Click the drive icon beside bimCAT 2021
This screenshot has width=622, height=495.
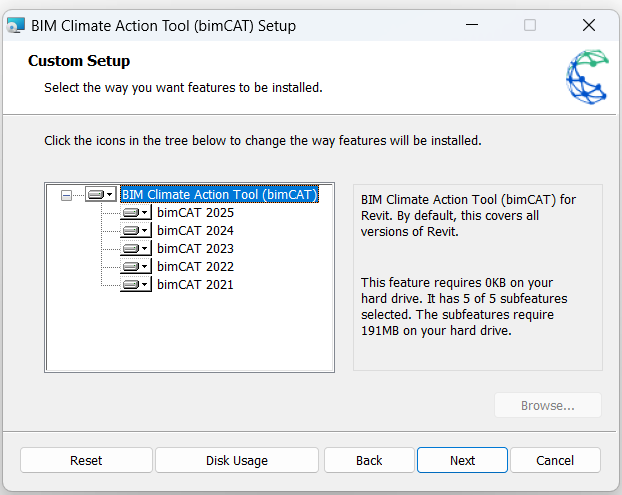pyautogui.click(x=131, y=285)
